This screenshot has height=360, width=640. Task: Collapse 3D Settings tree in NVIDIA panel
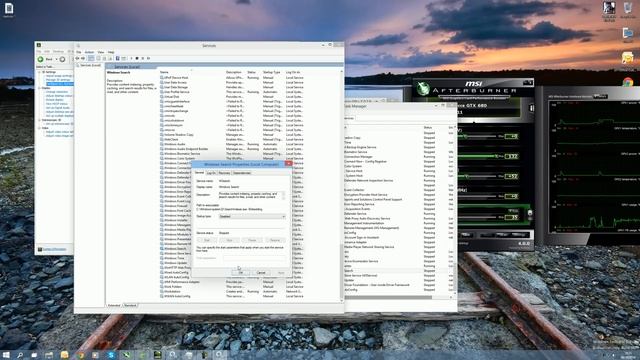point(40,72)
